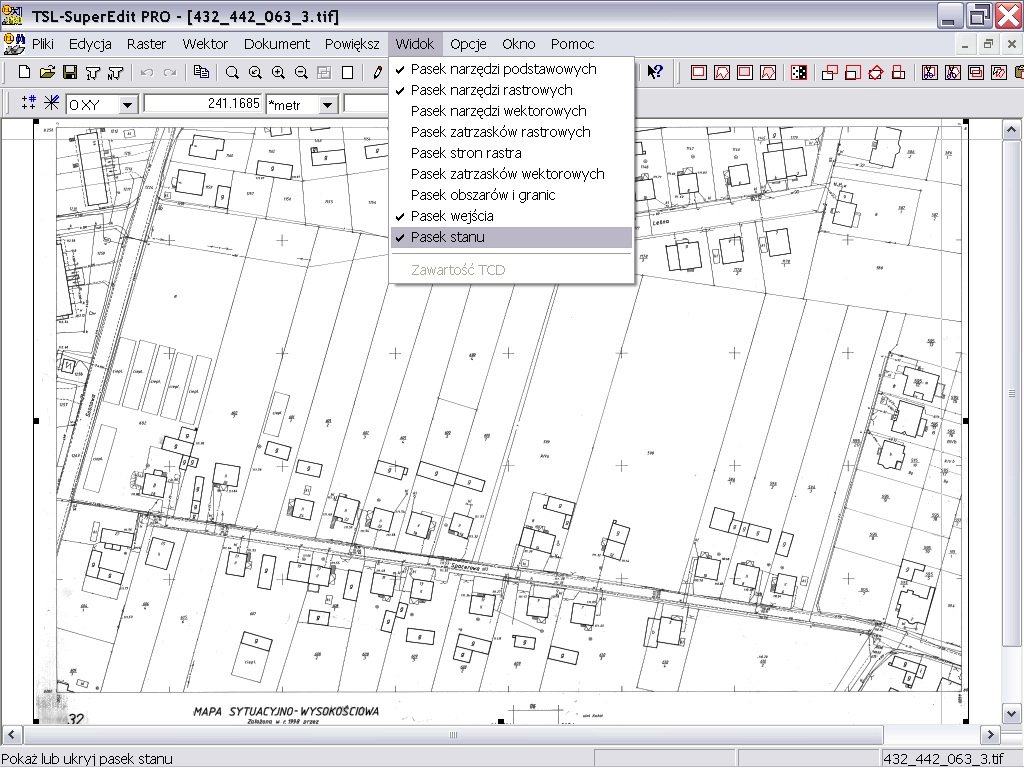Save using the floppy disk icon
Viewport: 1024px width, 768px height.
(70, 72)
